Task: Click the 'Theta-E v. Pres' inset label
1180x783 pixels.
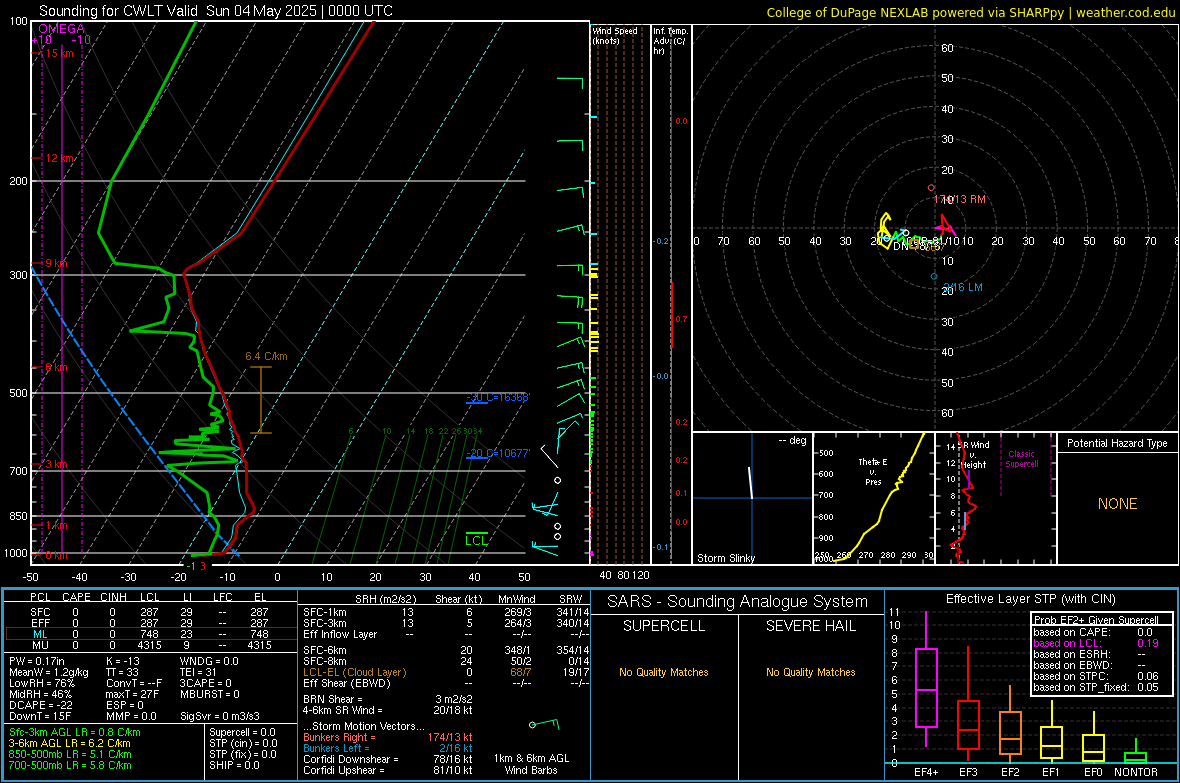Action: (x=873, y=471)
